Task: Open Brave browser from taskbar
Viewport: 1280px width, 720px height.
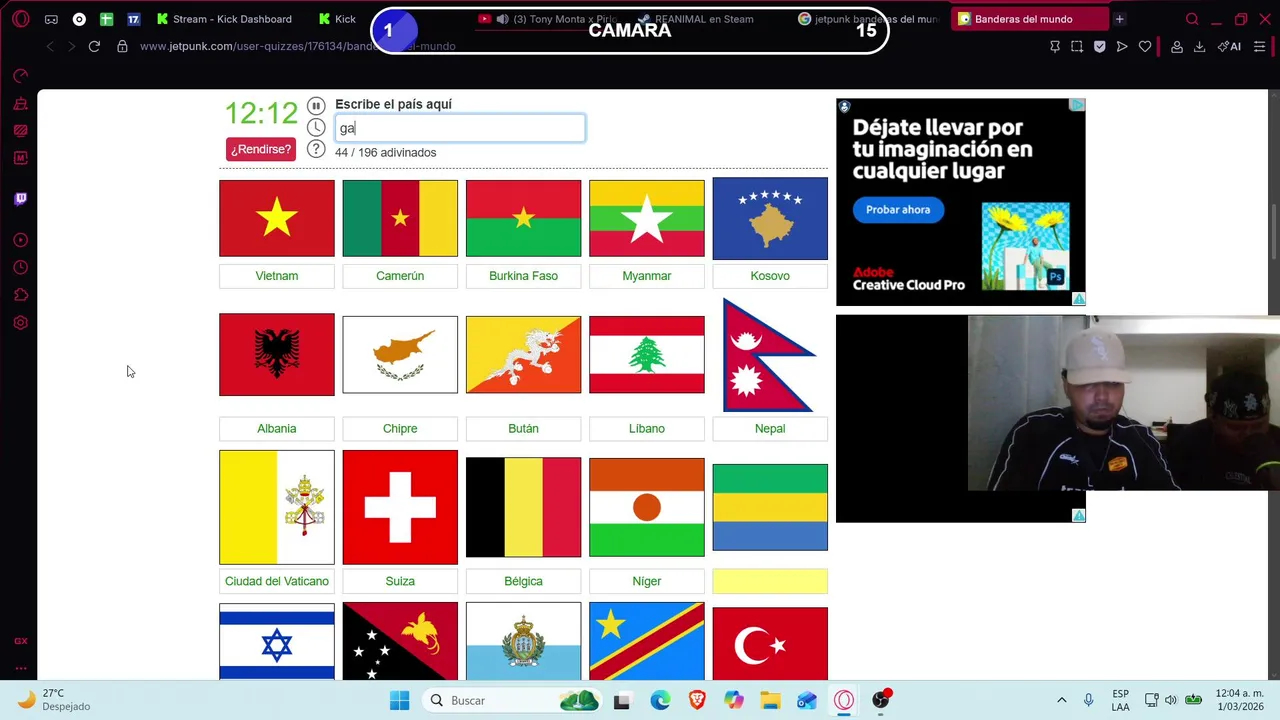Action: 697,700
